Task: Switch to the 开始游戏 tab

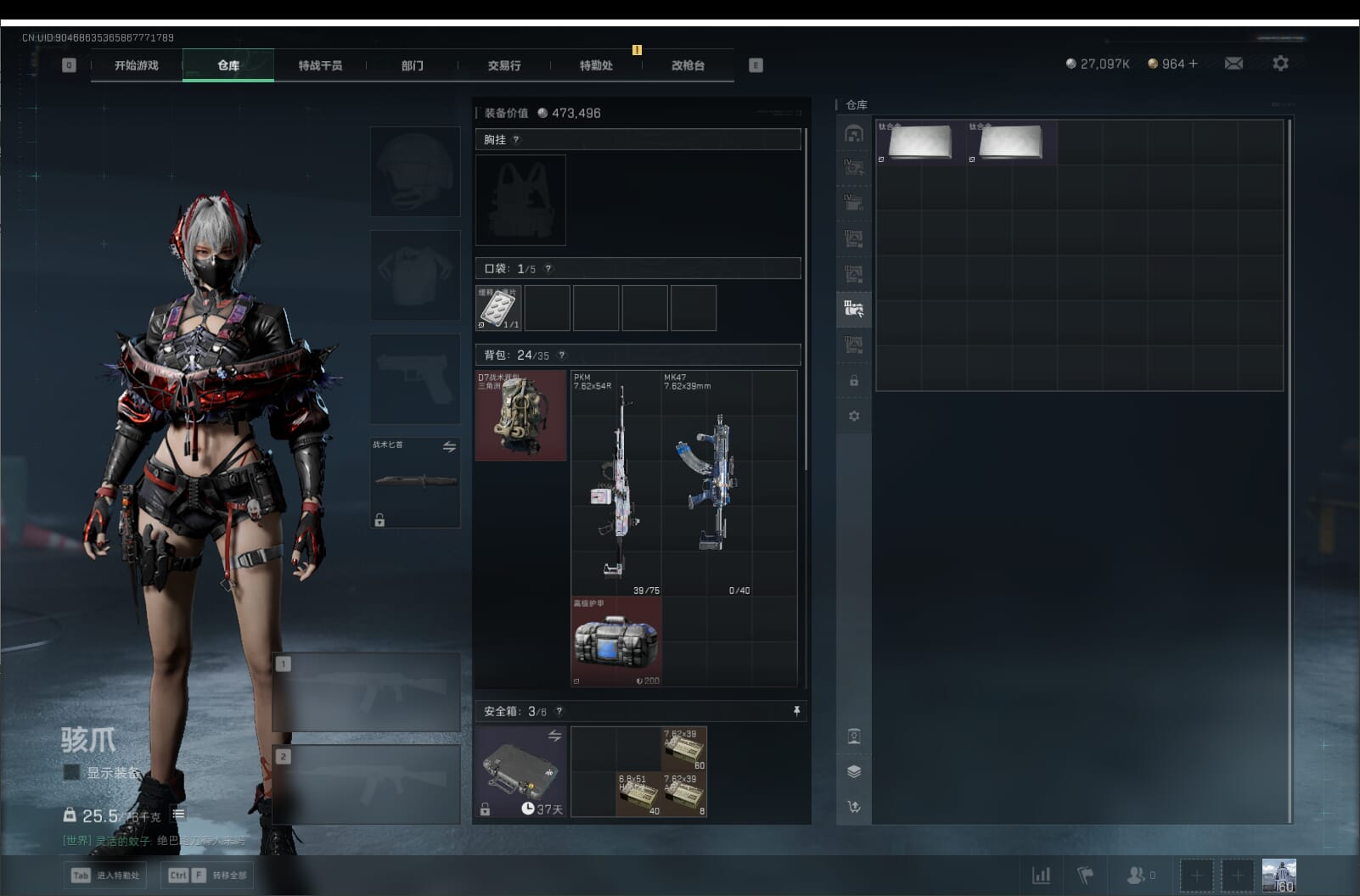Action: tap(137, 65)
